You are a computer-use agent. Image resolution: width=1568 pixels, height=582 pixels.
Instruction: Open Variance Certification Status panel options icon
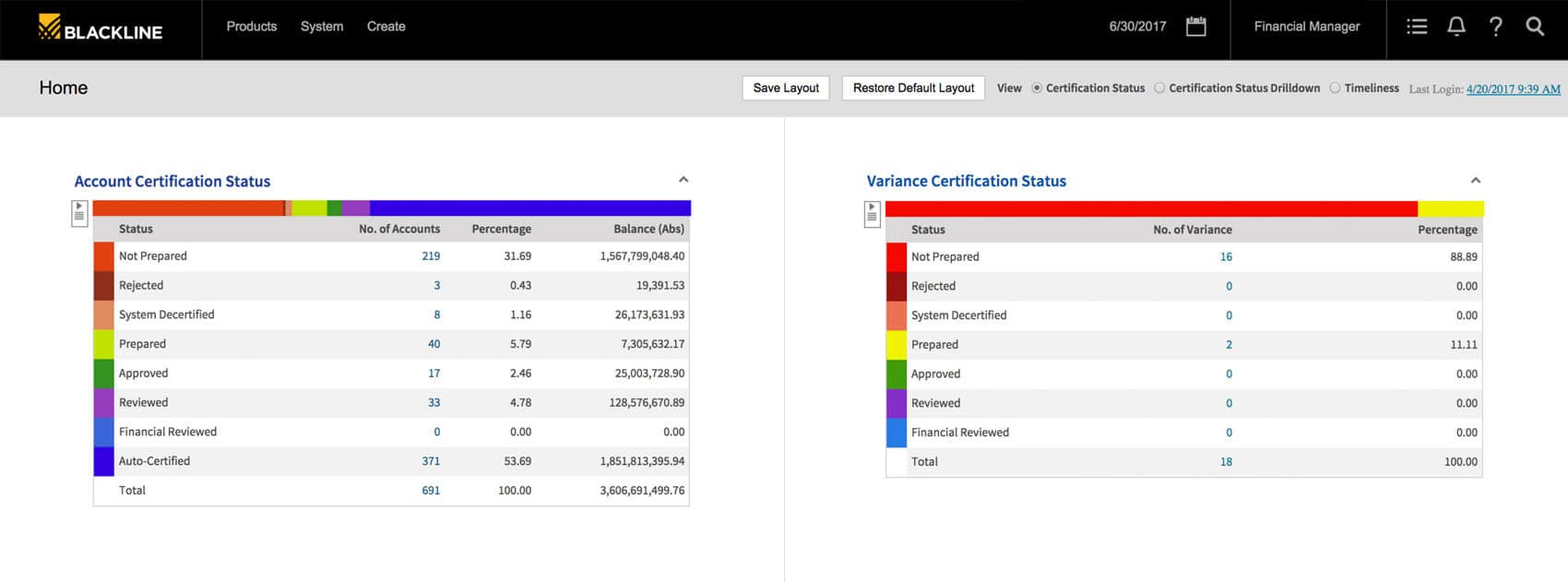872,214
